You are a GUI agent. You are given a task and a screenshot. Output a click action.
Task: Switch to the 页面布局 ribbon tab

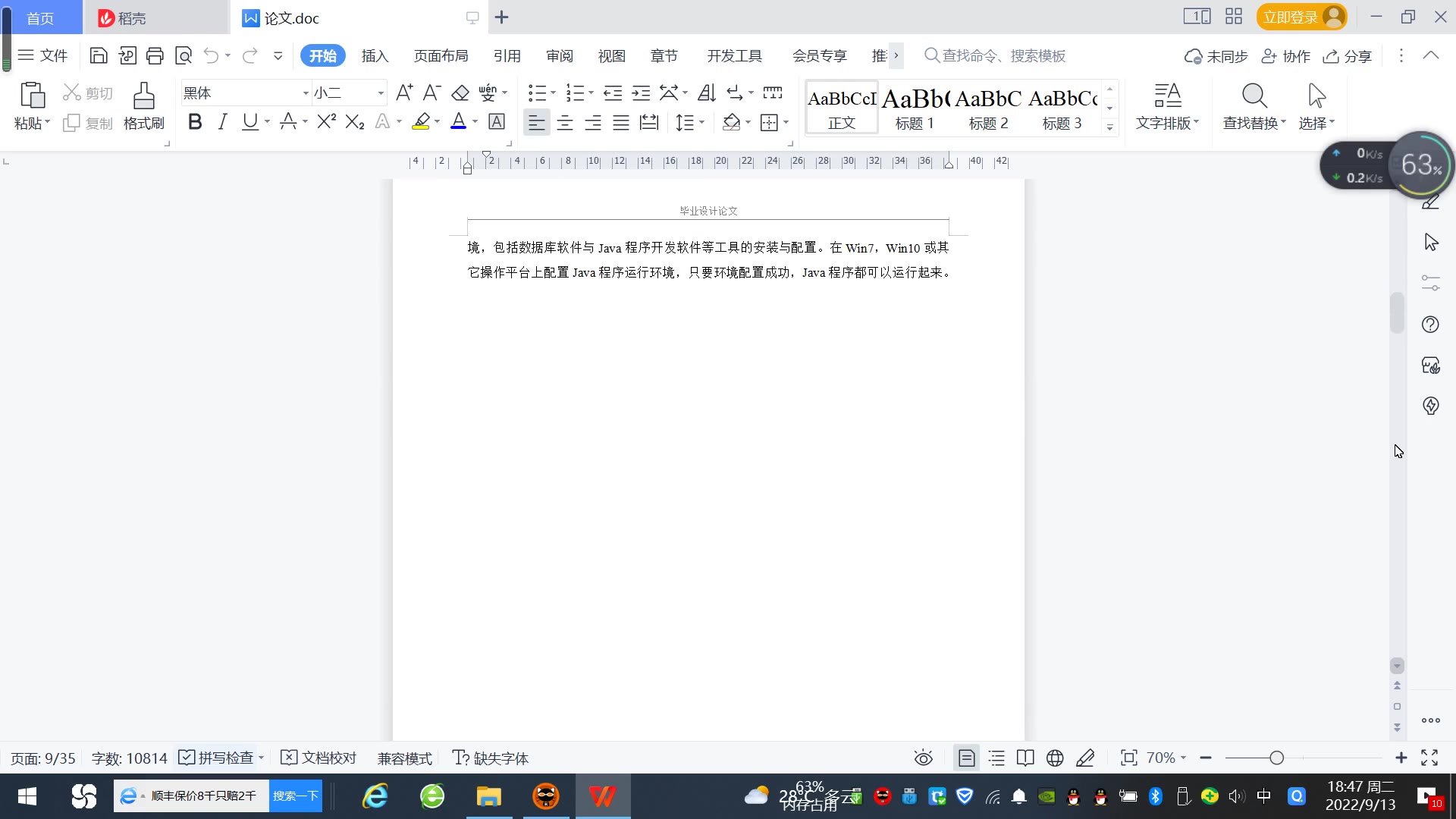coord(441,56)
